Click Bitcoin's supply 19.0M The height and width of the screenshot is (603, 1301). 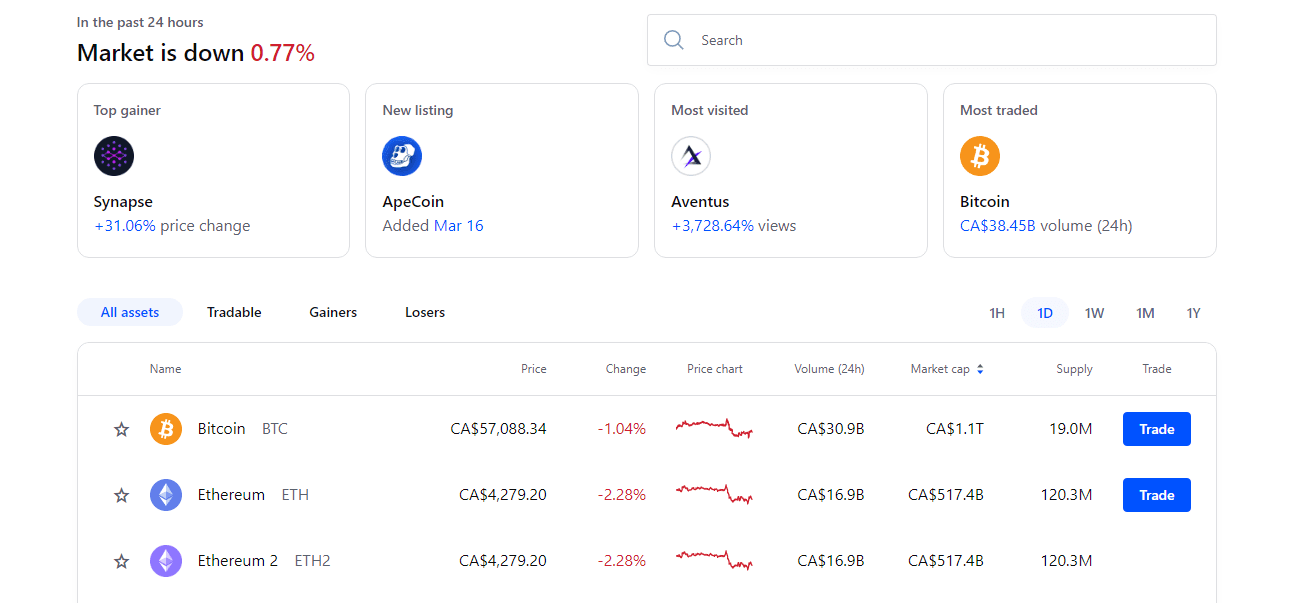pyautogui.click(x=1071, y=429)
